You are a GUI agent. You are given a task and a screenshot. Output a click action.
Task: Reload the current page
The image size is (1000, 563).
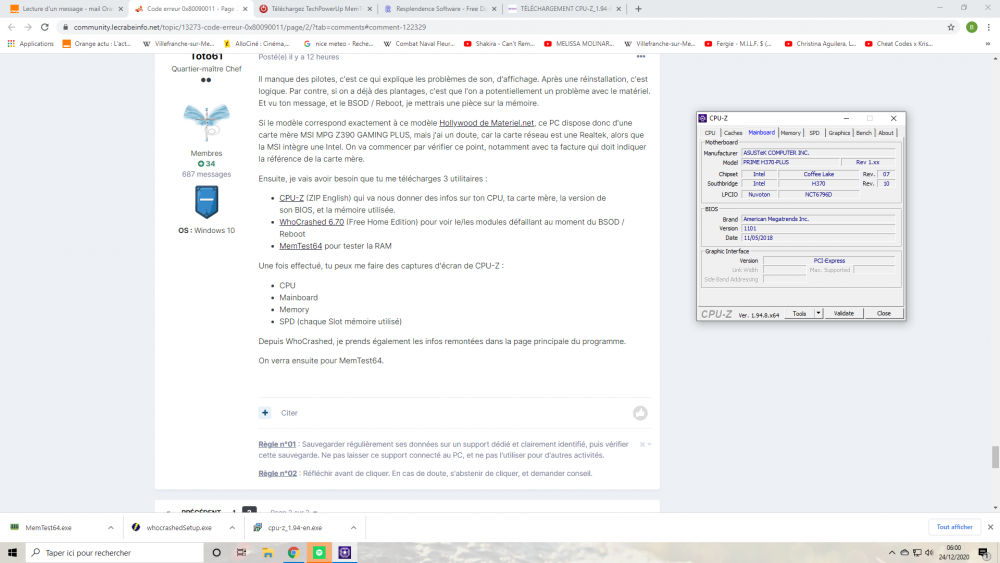(x=45, y=27)
